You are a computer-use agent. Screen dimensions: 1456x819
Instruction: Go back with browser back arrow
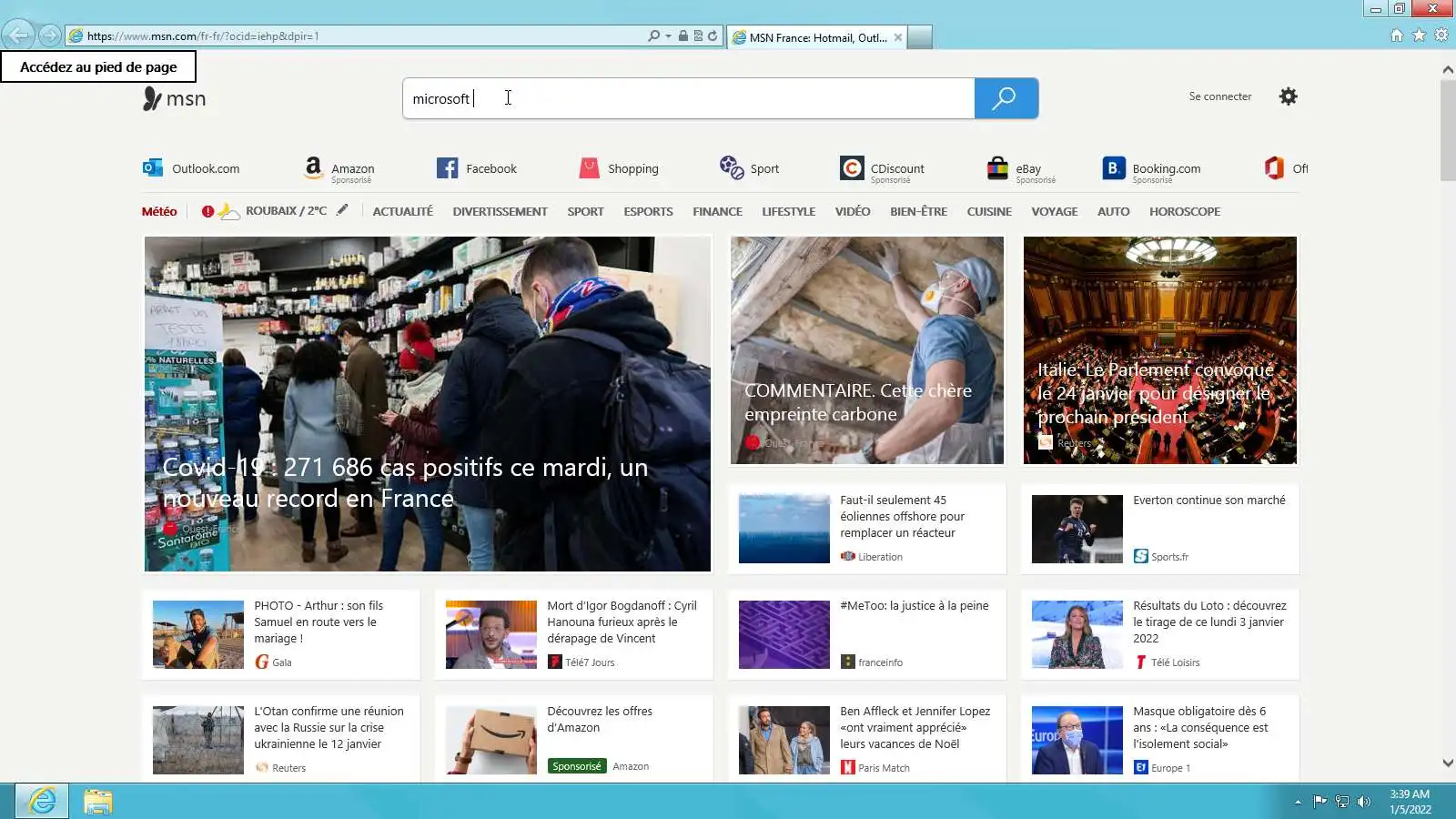[18, 35]
